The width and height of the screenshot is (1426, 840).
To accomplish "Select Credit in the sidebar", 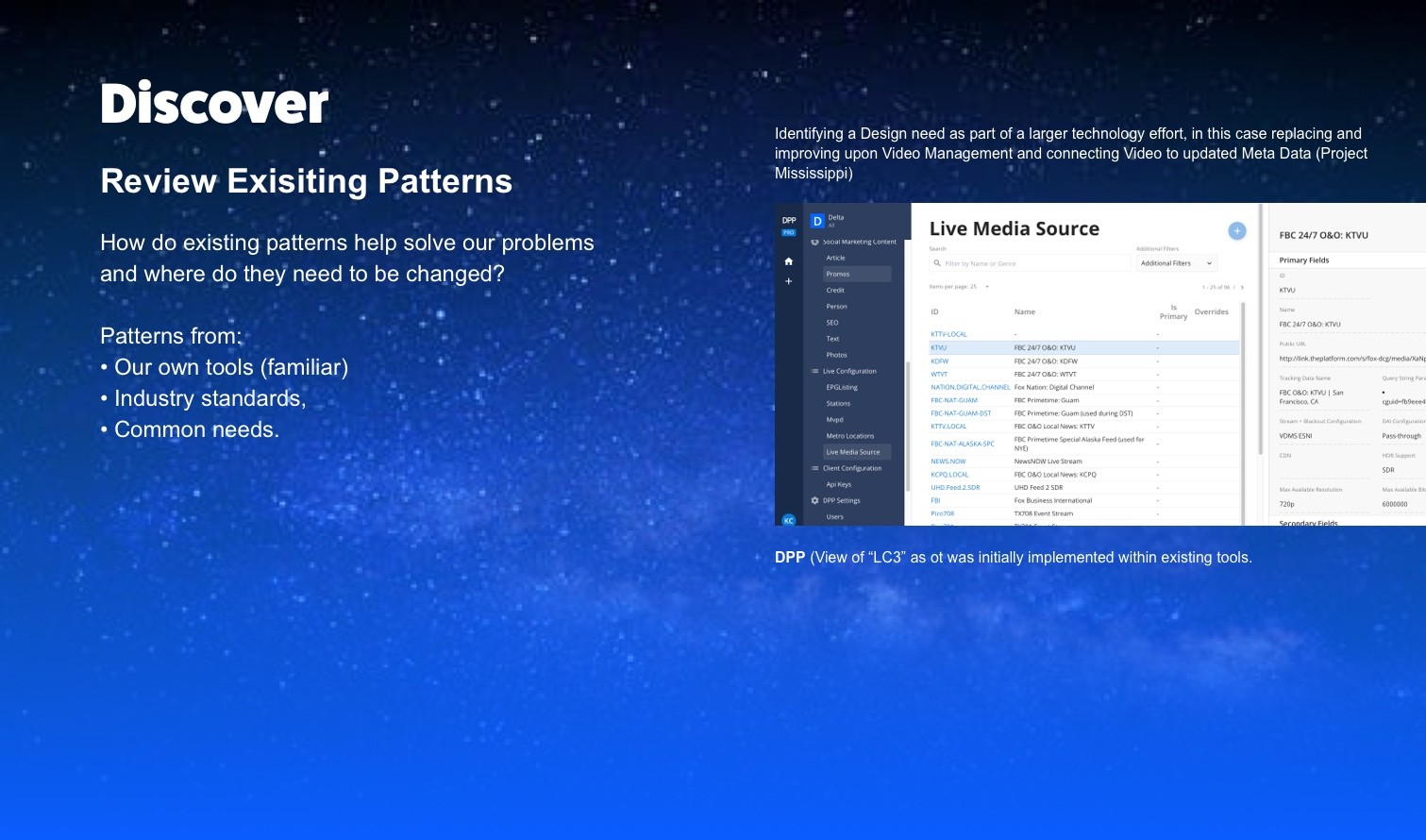I will coord(835,290).
